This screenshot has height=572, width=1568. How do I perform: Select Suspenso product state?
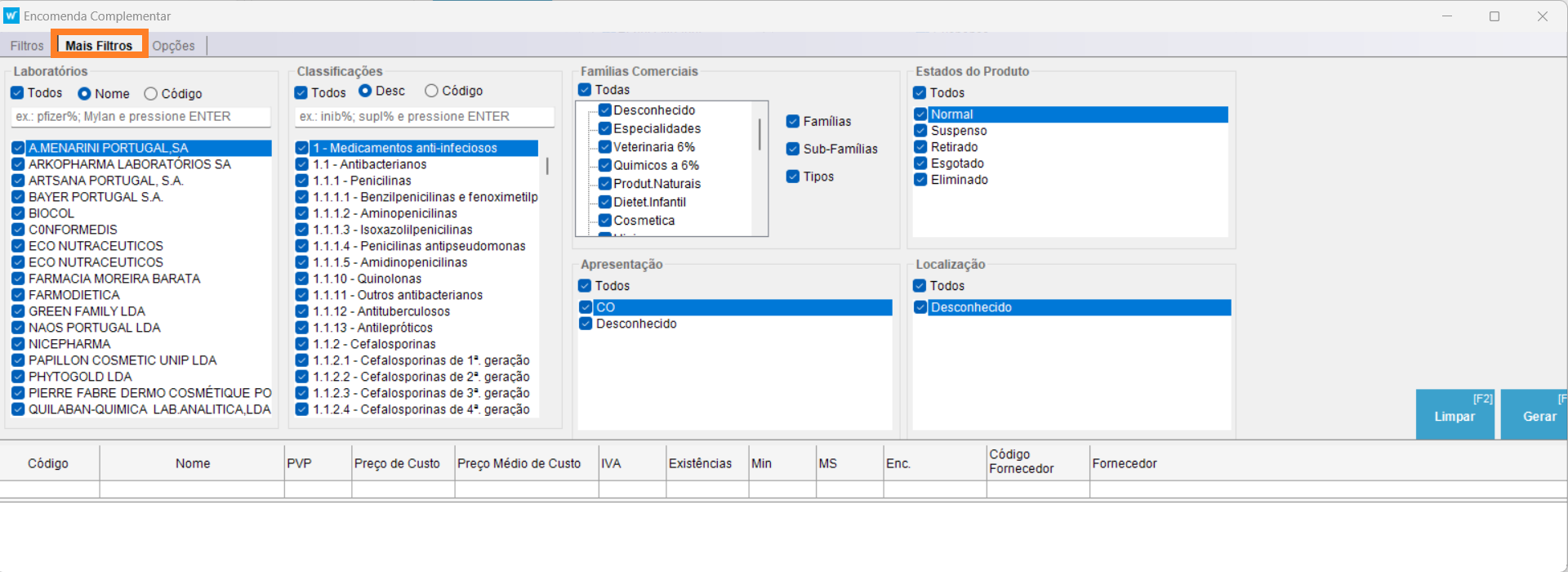point(958,131)
